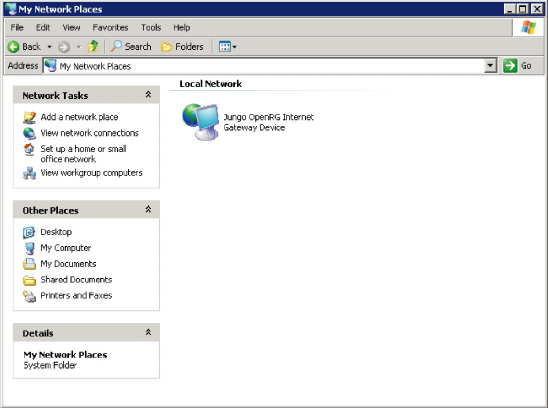
Task: Click the View workgroup computers icon
Action: click(29, 173)
